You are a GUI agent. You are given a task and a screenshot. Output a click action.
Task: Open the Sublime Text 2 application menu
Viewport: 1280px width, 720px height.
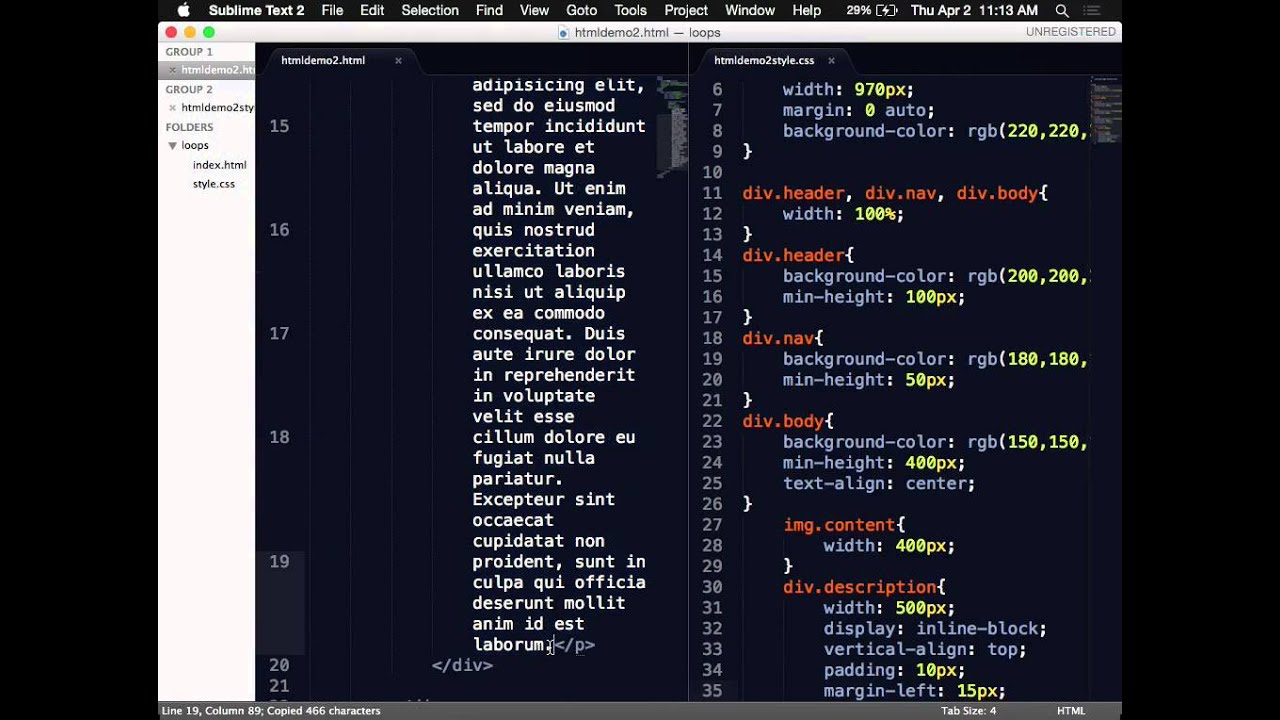(256, 10)
